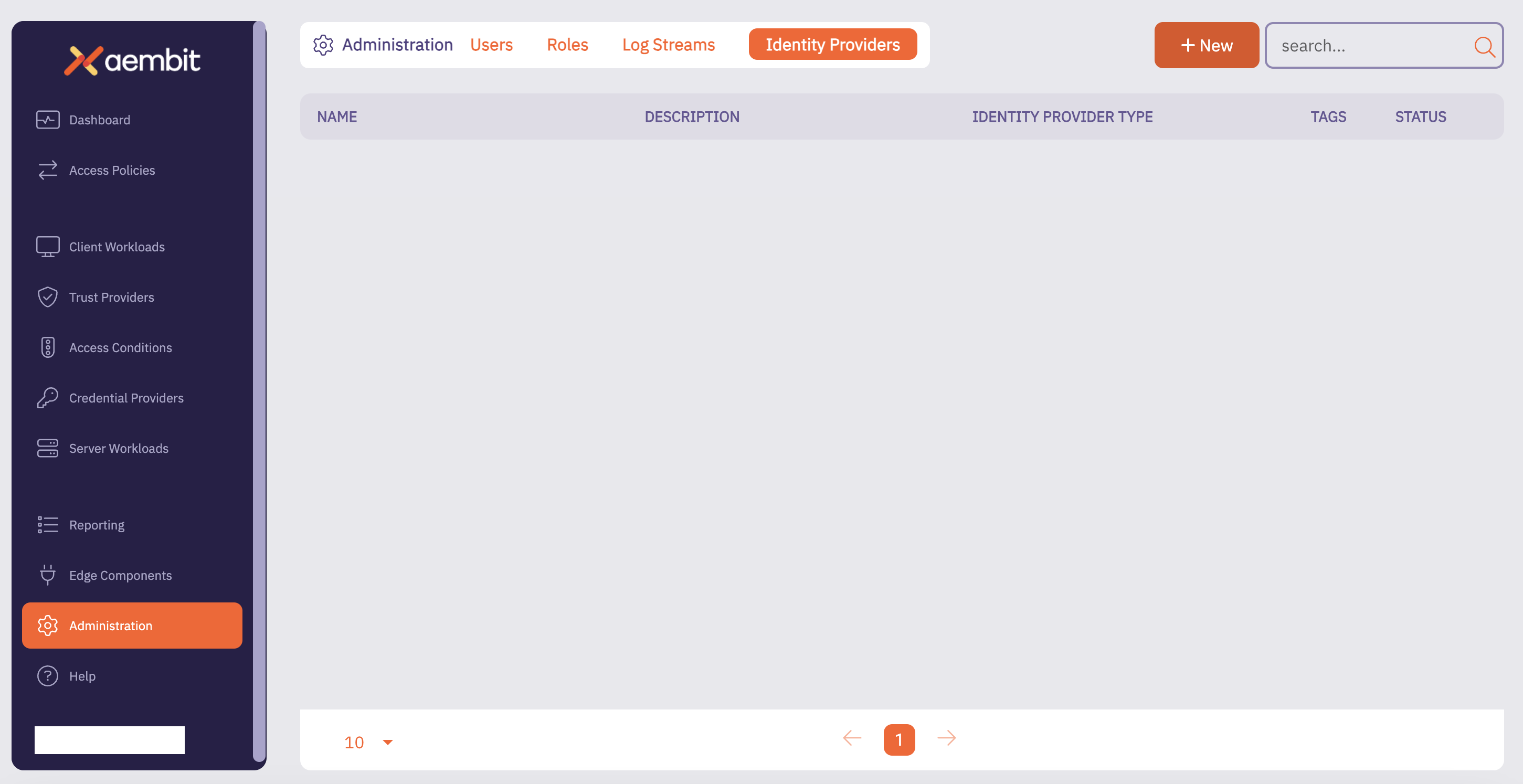Open Access Conditions page

[x=132, y=347]
